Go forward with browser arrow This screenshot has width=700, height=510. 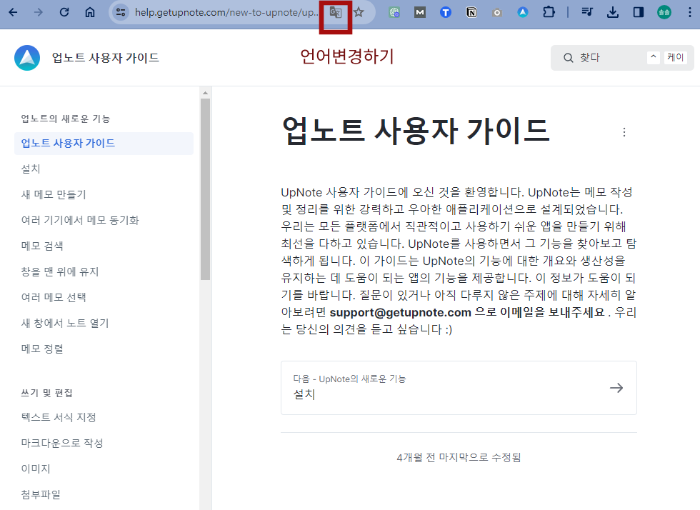38,12
